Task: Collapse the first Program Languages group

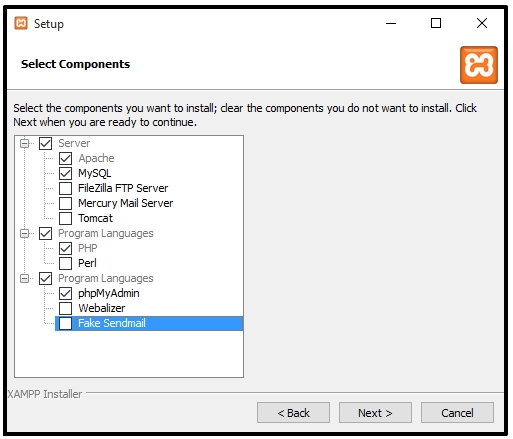Action: point(24,233)
